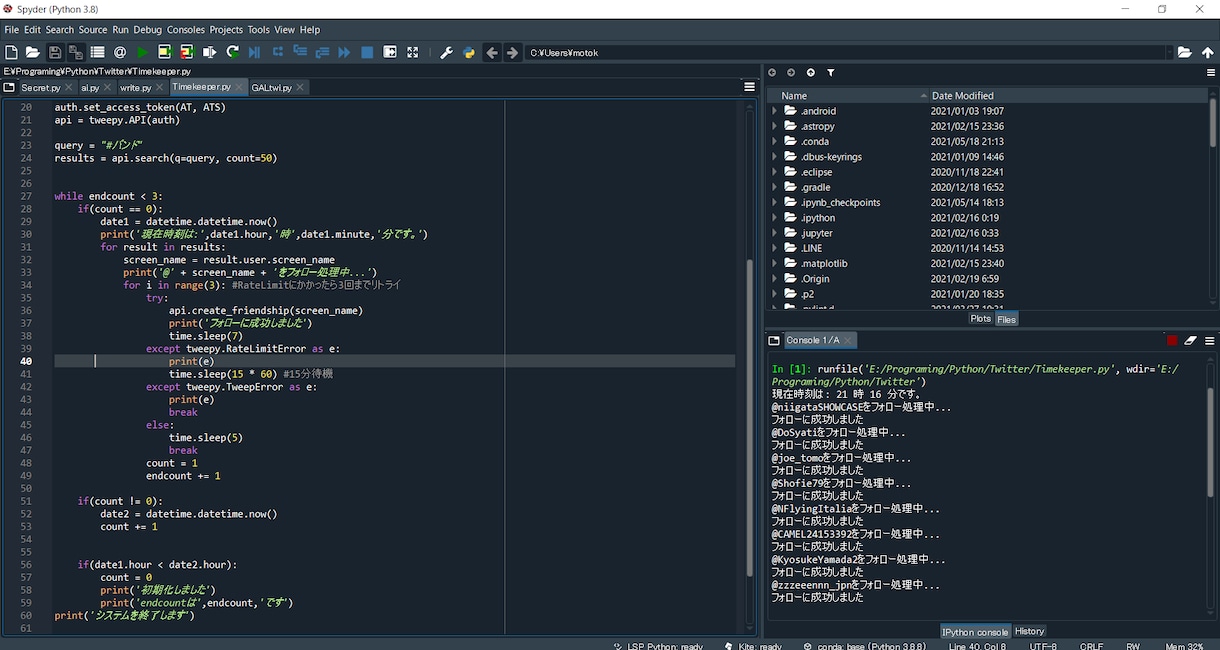The height and width of the screenshot is (650, 1220).
Task: Open the IPython console options menu
Action: coord(1210,340)
